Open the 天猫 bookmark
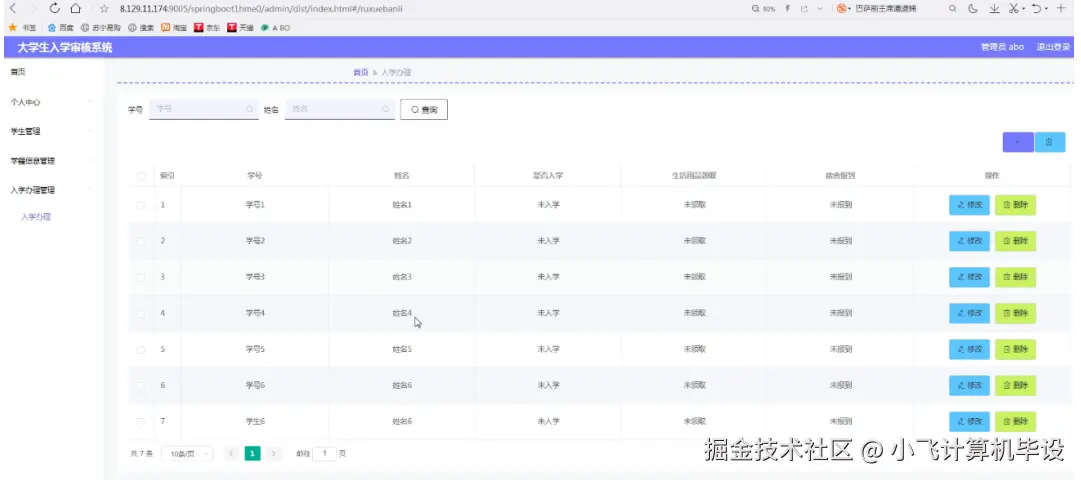This screenshot has width=1081, height=480. pyautogui.click(x=240, y=28)
